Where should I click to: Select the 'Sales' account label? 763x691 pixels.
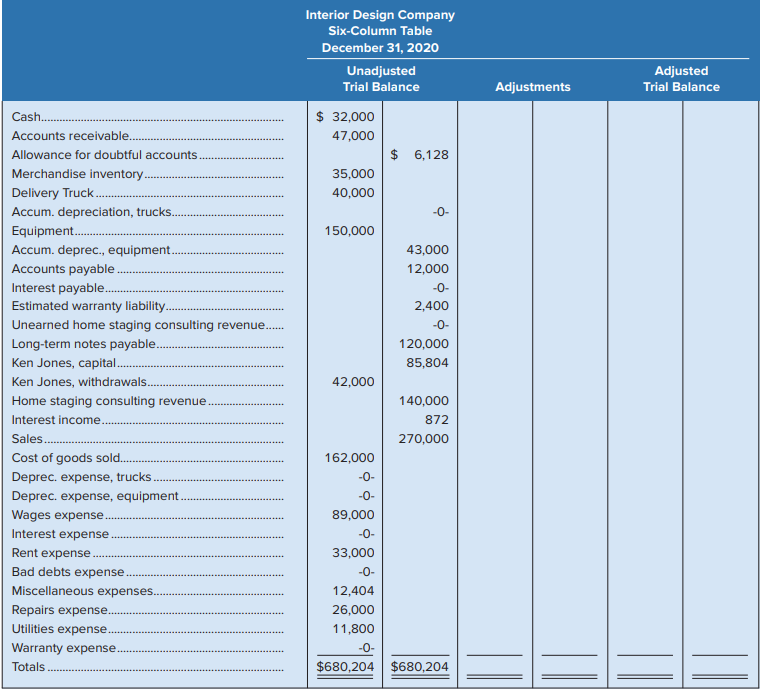[27, 438]
